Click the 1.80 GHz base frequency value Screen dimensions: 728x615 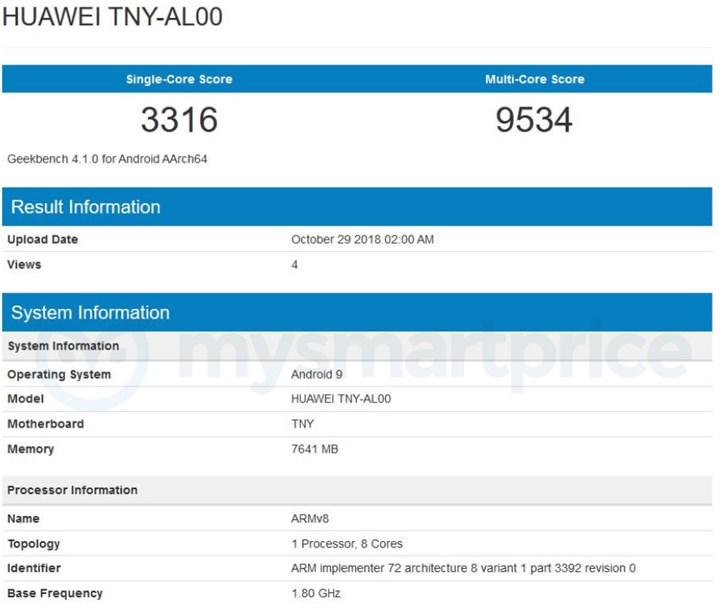pyautogui.click(x=315, y=594)
